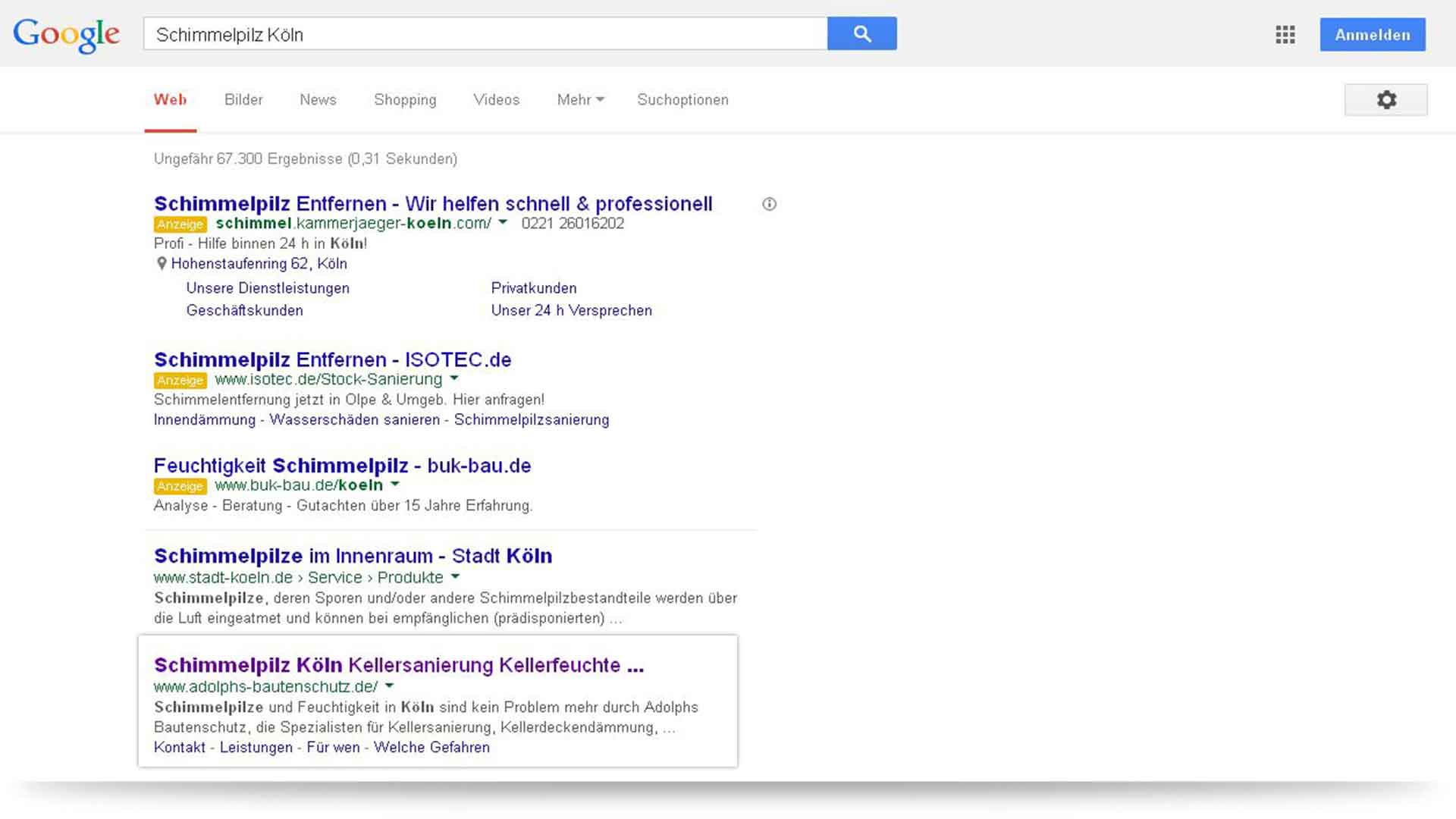Click the www.stadt-koeln.de breadcrumb URL
1456x819 pixels.
tap(298, 578)
